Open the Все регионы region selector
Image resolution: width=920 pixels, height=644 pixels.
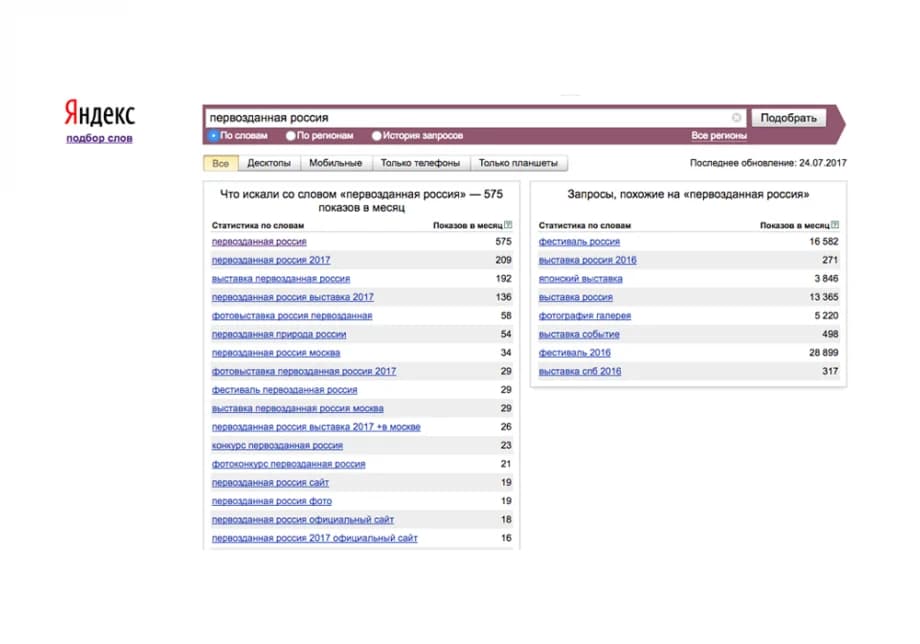(x=719, y=135)
